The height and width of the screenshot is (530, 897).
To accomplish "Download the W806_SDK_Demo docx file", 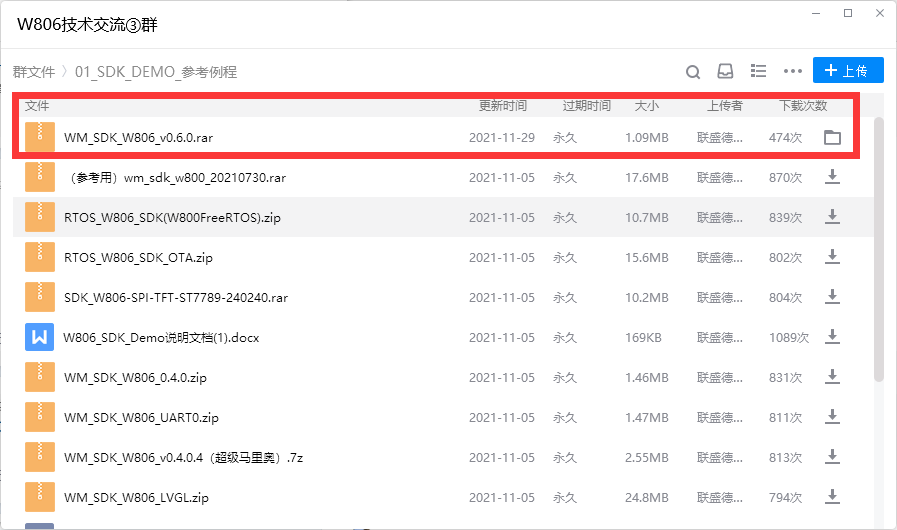I will click(x=832, y=337).
